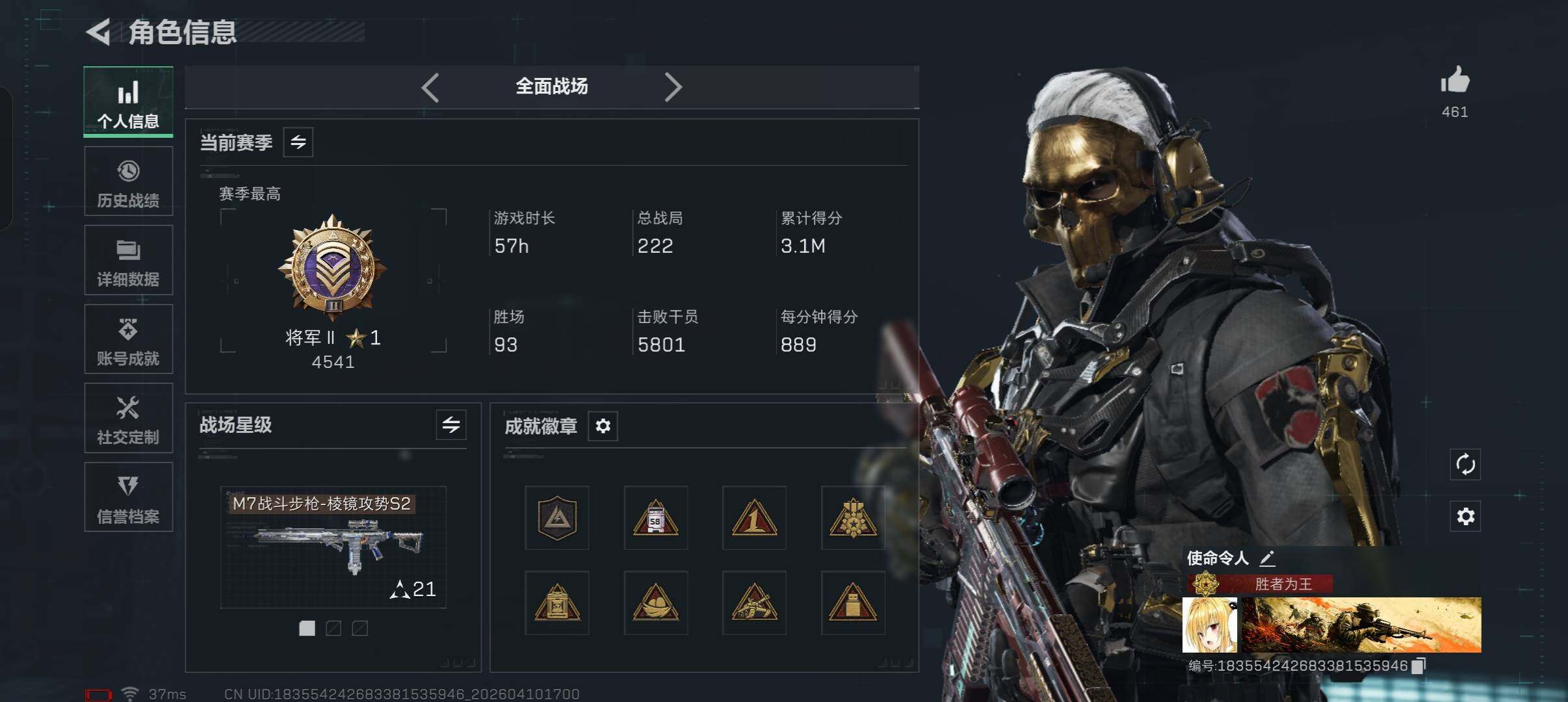Select the rank-1 triangle achievement badge
Screen dimensions: 1568x702
click(754, 518)
